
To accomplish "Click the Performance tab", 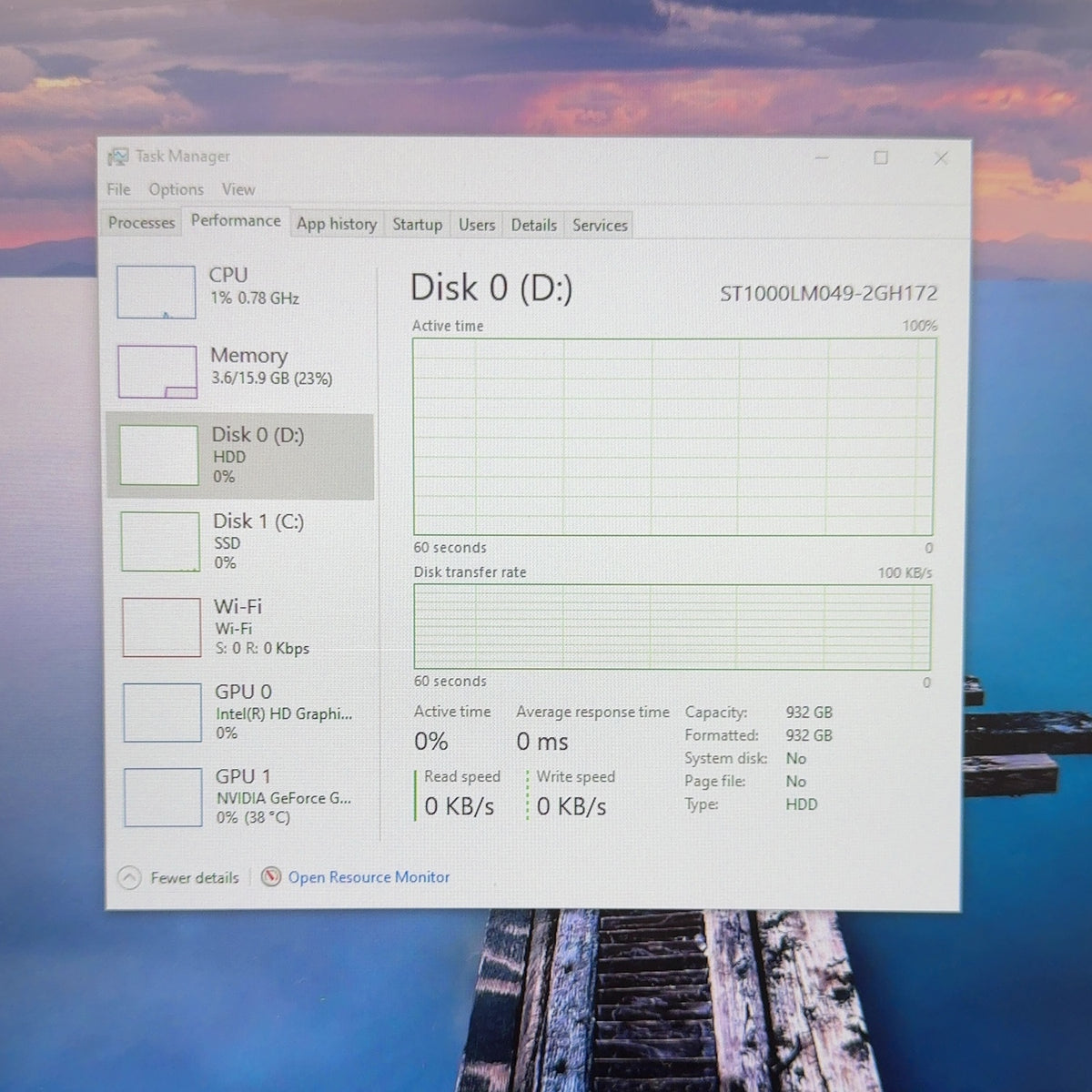I will 236,221.
